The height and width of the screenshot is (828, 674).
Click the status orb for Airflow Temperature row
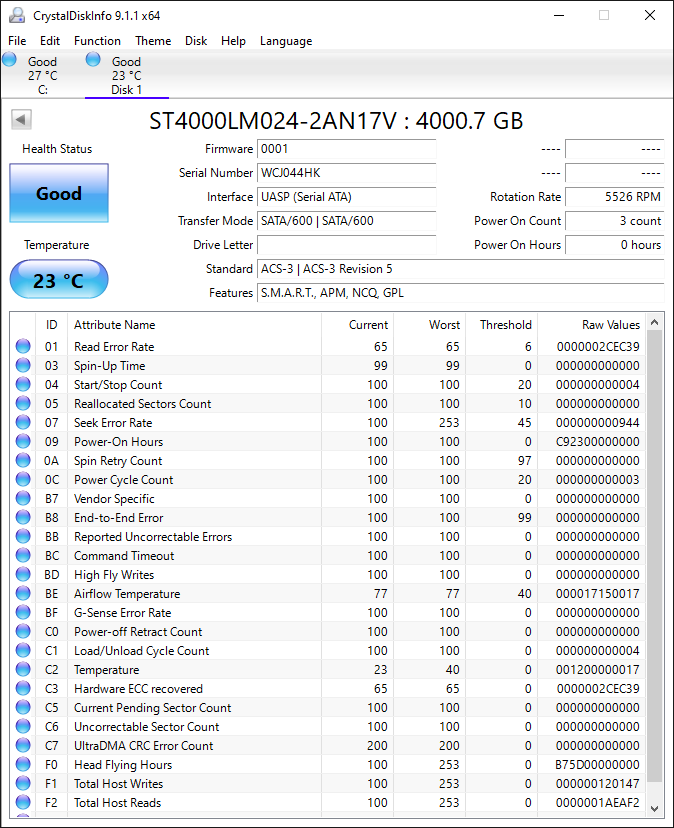[23, 594]
